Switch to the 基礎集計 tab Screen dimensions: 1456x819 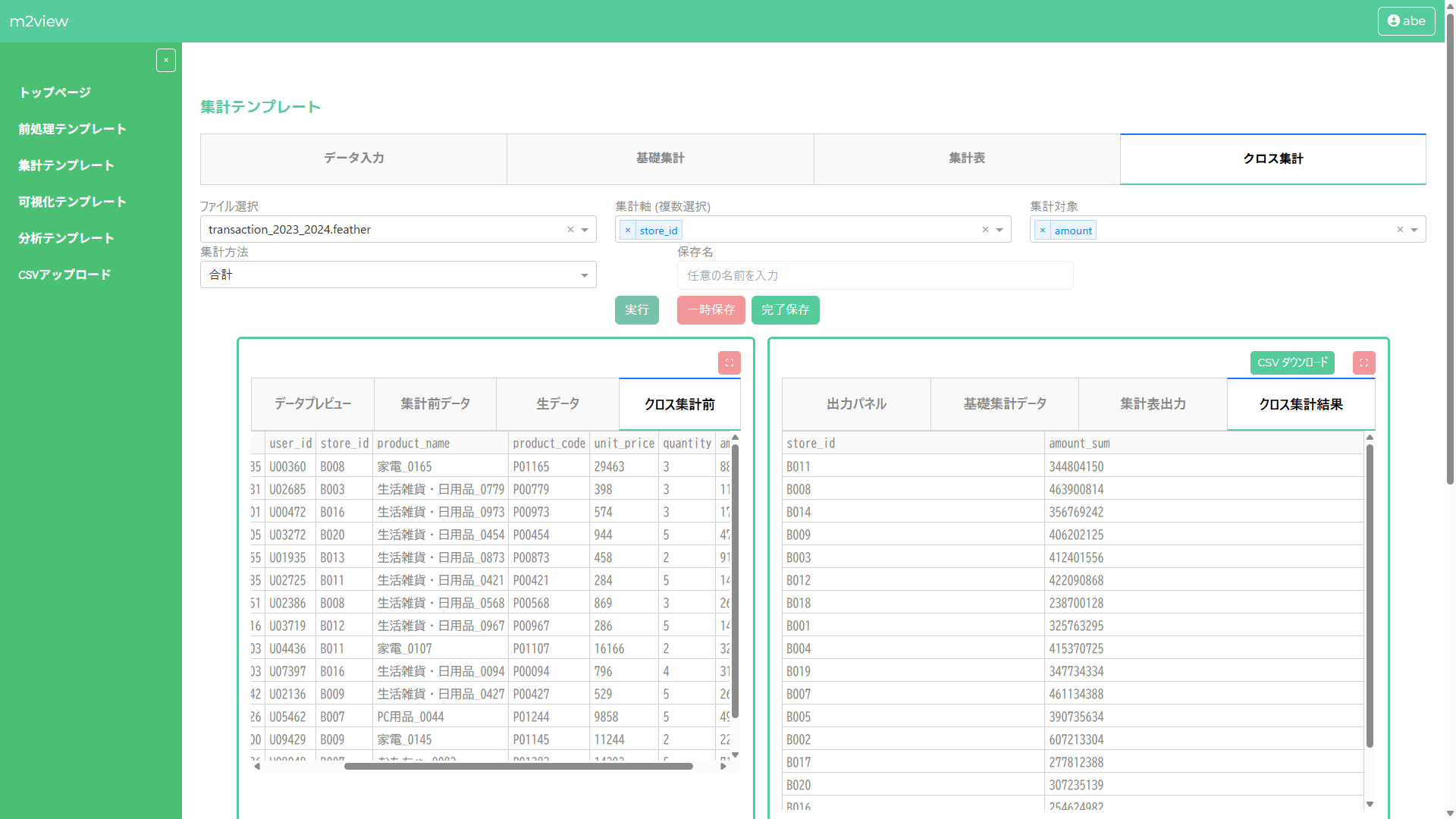pos(660,158)
